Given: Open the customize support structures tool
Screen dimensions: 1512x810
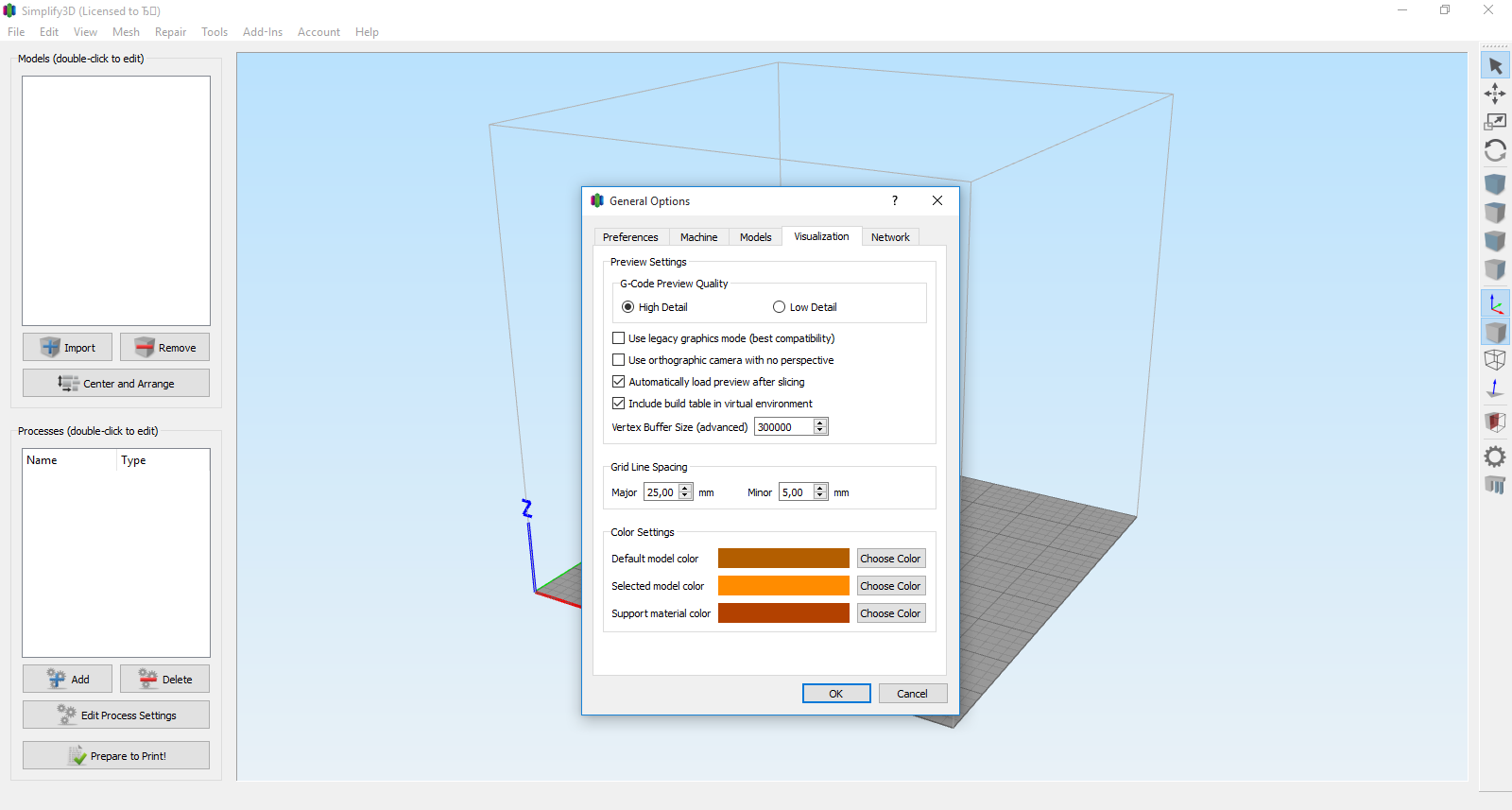Looking at the screenshot, I should click(1495, 485).
